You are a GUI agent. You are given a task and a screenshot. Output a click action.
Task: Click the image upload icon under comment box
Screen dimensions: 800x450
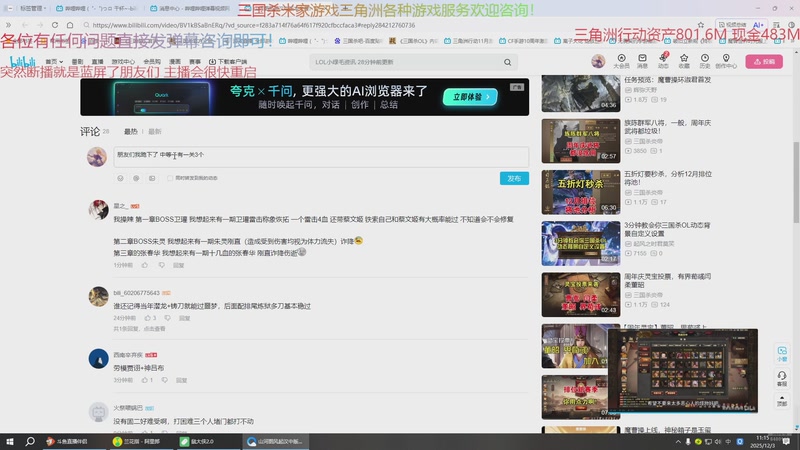pyautogui.click(x=152, y=178)
